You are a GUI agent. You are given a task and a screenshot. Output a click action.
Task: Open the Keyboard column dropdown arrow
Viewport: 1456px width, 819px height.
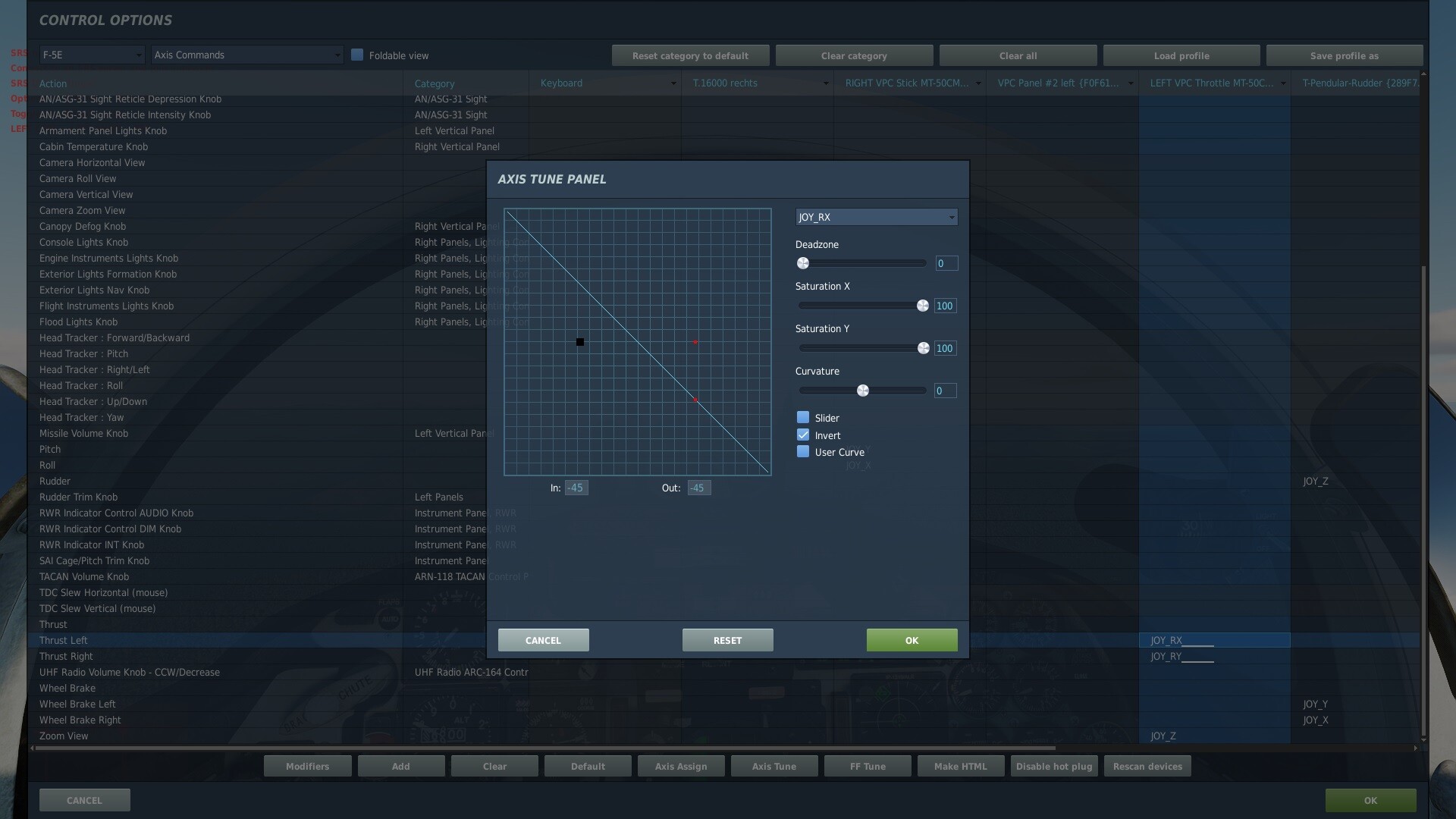[673, 83]
